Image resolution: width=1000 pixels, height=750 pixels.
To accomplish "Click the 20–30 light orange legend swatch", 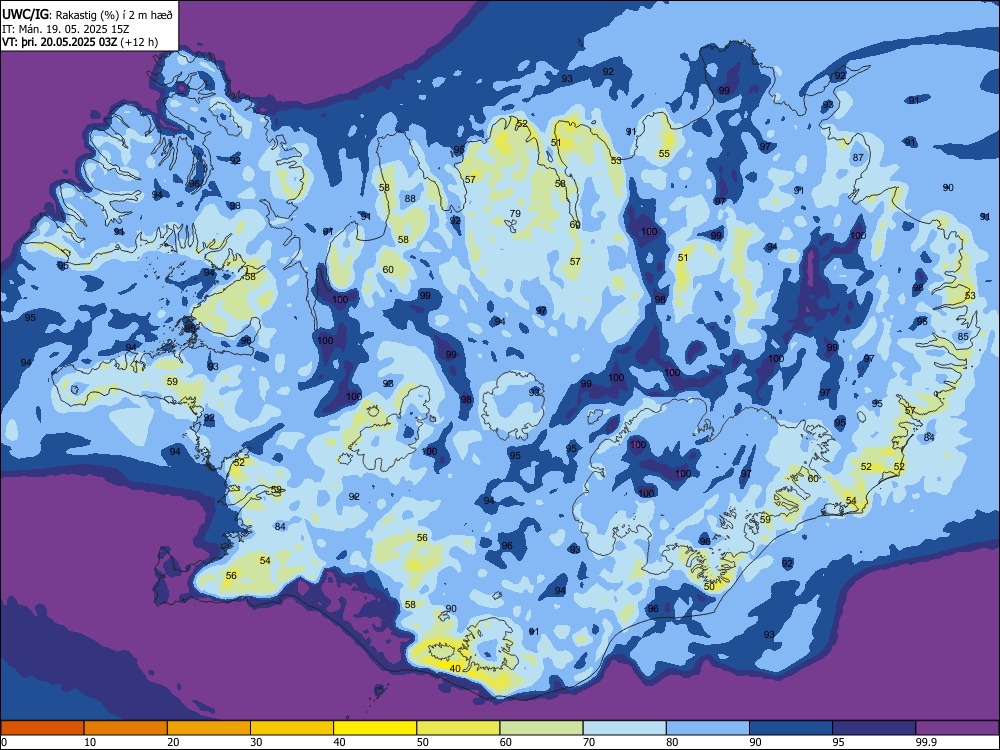I will click(x=209, y=728).
